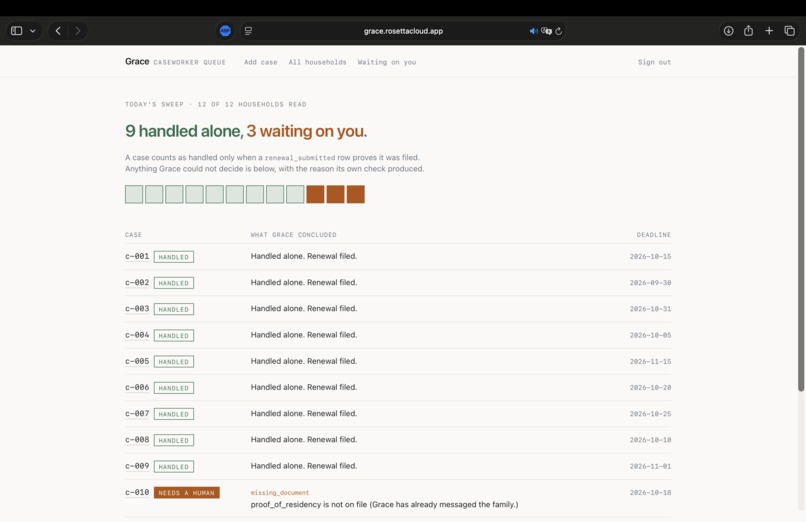Click the HANDLED badge for c-005

(x=174, y=362)
